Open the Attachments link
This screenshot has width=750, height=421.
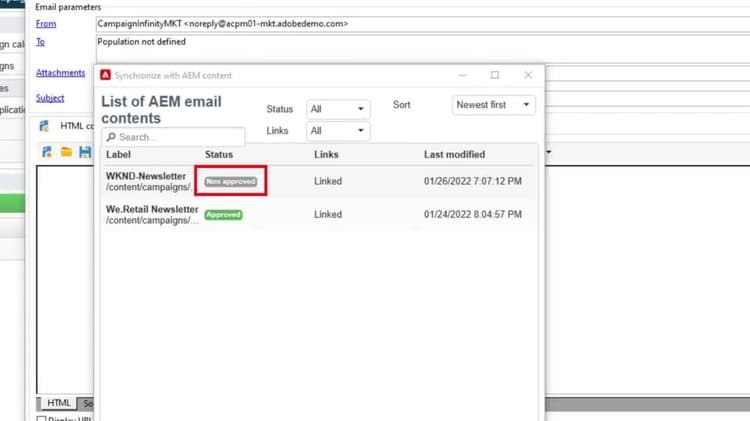click(60, 73)
